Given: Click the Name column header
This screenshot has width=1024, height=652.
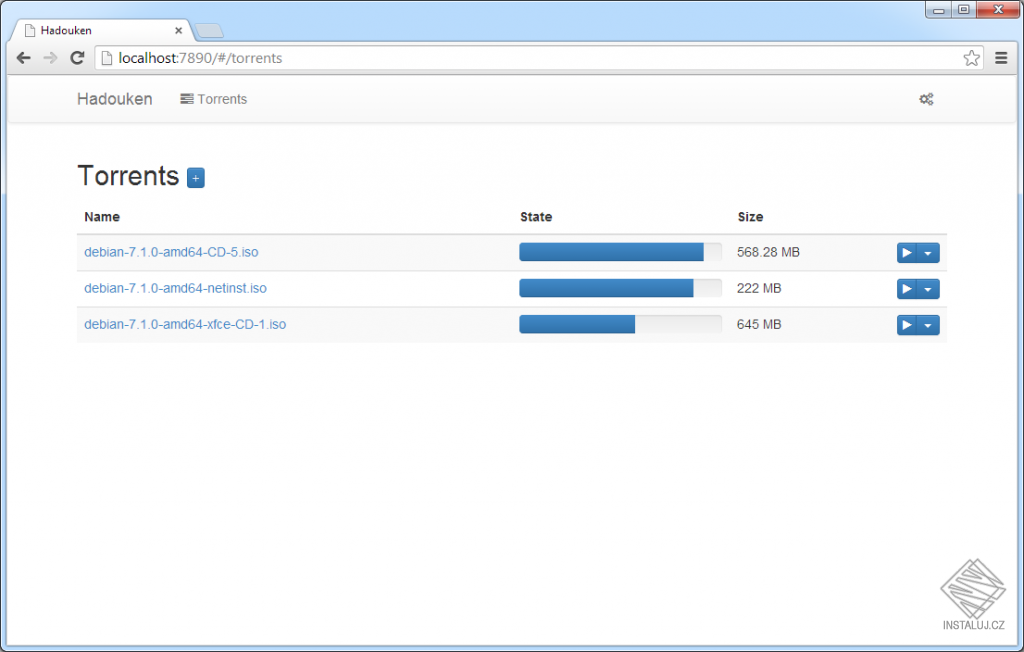Looking at the screenshot, I should pos(102,217).
